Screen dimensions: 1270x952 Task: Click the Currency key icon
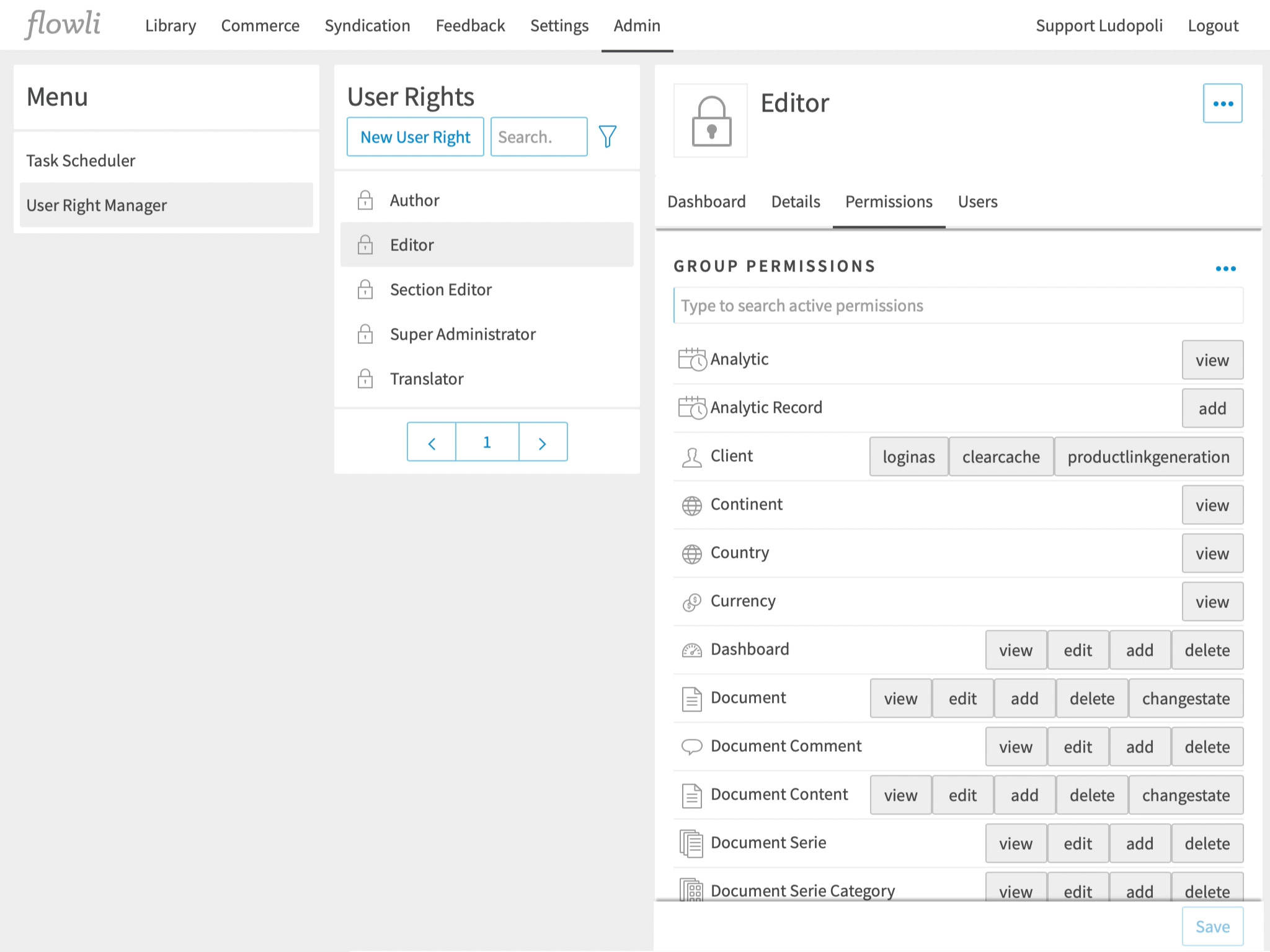click(x=693, y=601)
